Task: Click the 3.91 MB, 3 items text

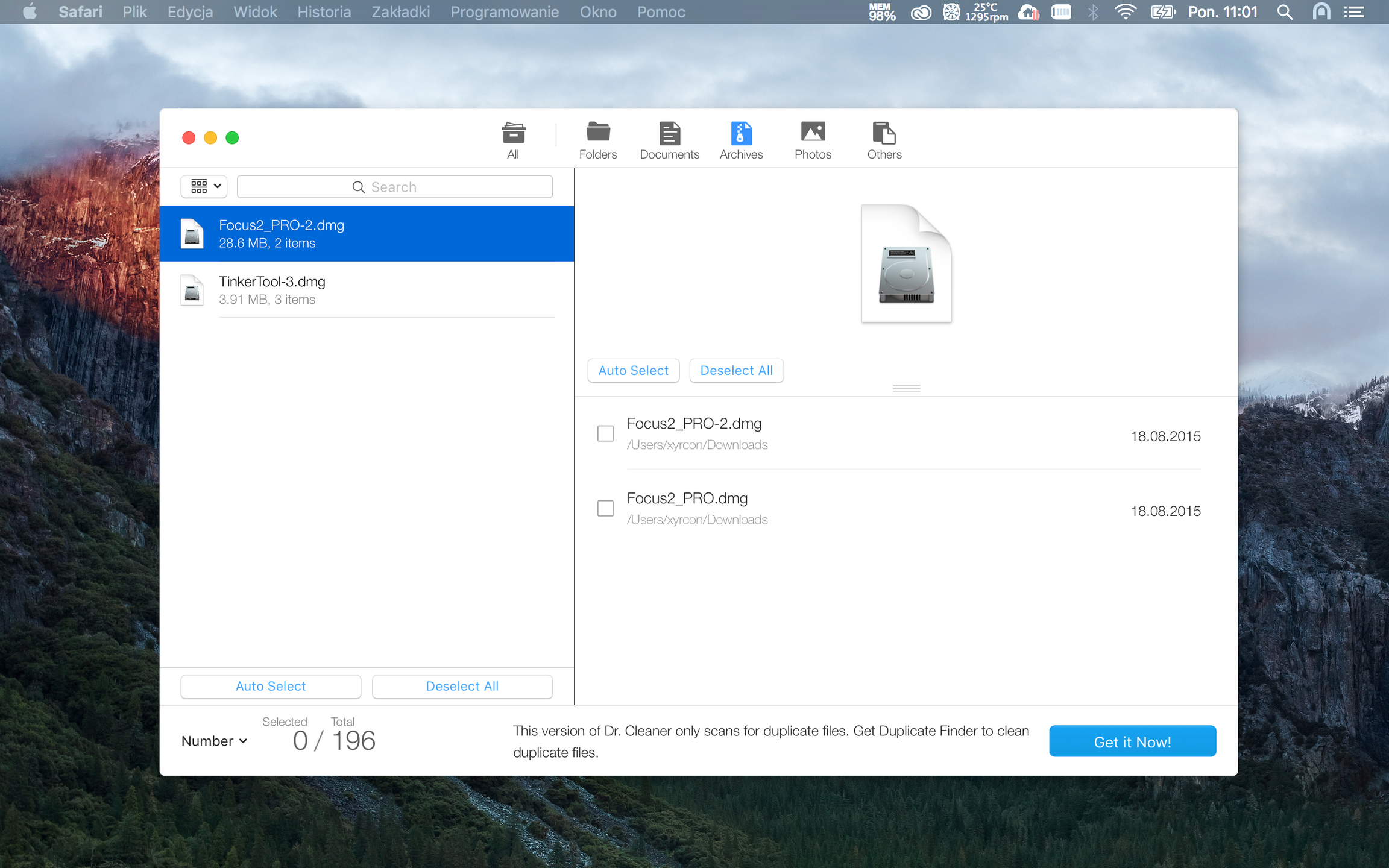Action: [267, 300]
